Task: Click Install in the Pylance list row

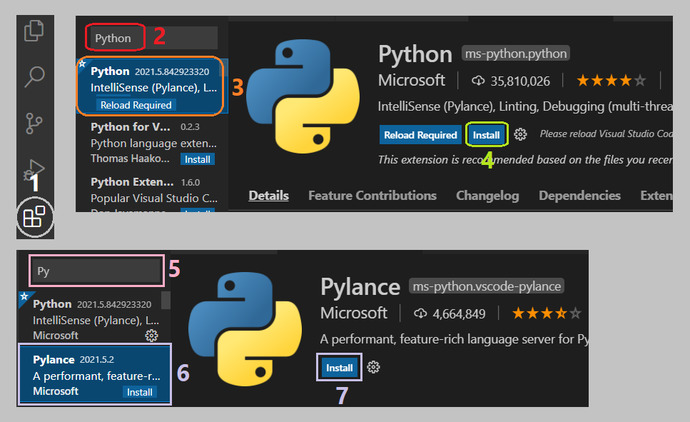Action: (x=139, y=392)
